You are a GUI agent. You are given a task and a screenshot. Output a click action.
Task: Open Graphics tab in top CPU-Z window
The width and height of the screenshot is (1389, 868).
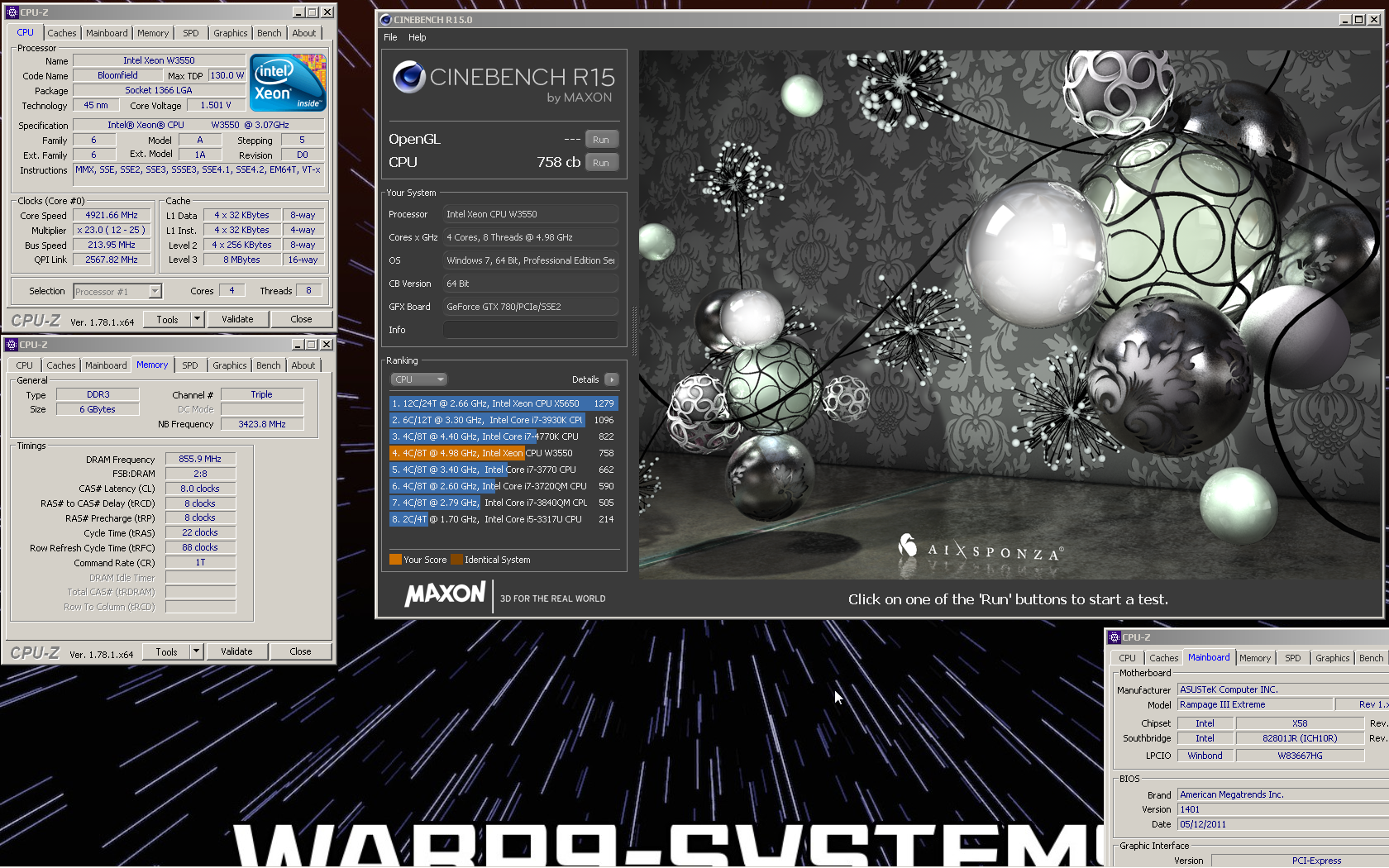point(231,33)
